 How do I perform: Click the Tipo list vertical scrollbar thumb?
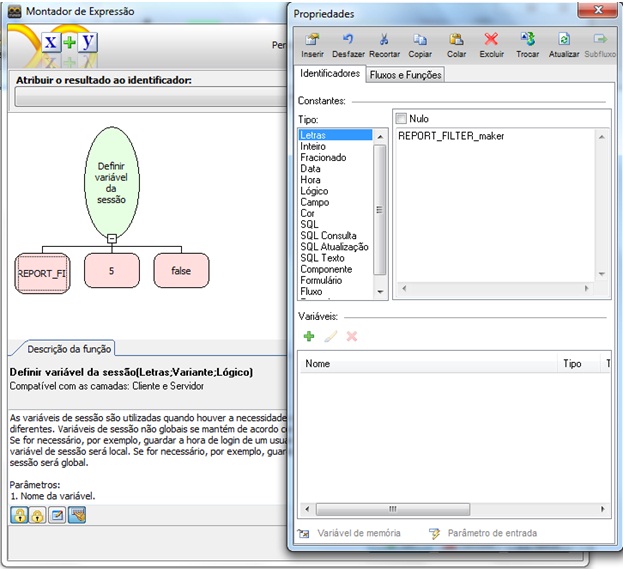click(x=380, y=210)
